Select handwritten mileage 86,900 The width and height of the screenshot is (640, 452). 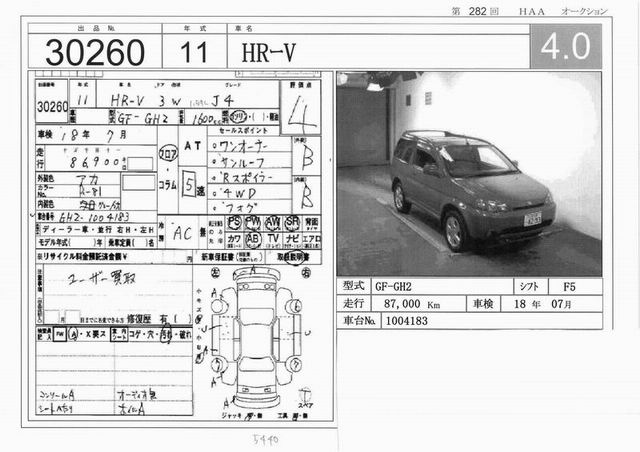[x=94, y=162]
